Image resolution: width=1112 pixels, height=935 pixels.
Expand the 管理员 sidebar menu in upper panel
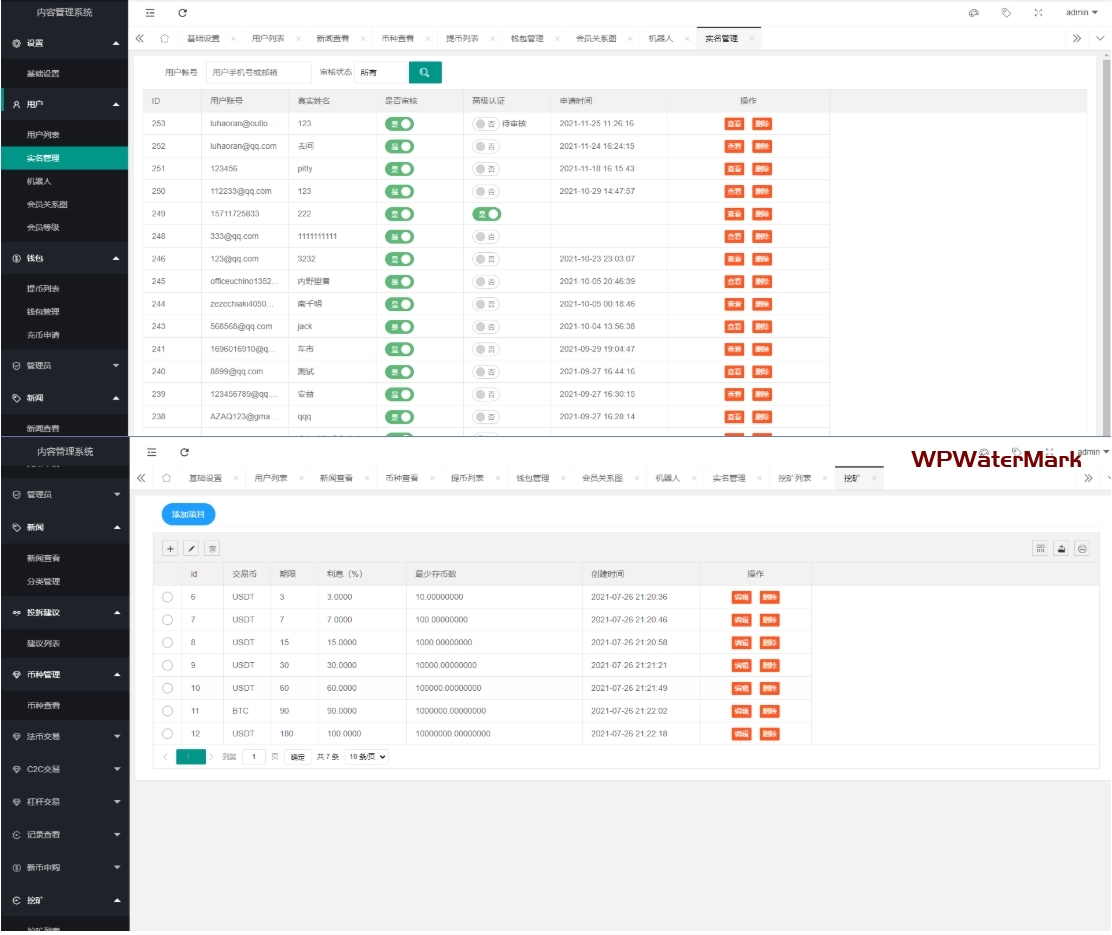64,366
